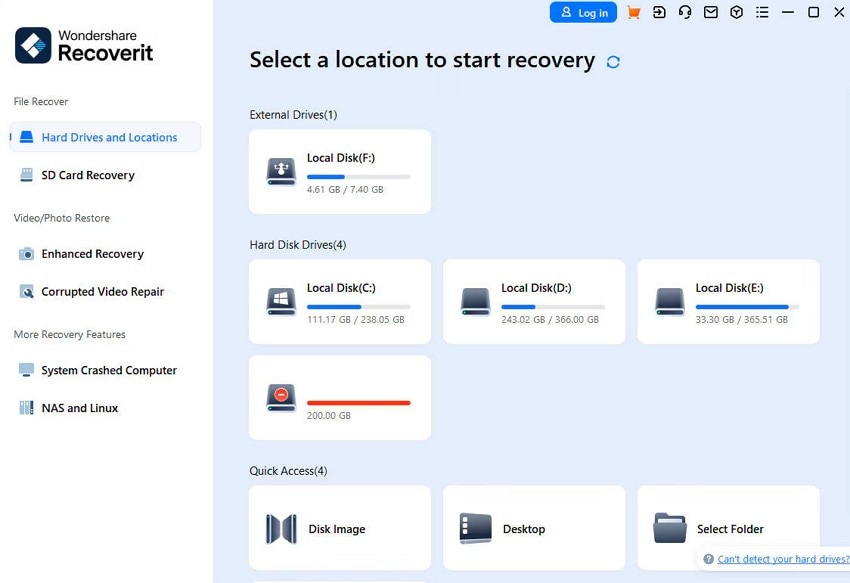
Task: Select the 200.00 GB lost partition card
Action: pyautogui.click(x=340, y=398)
